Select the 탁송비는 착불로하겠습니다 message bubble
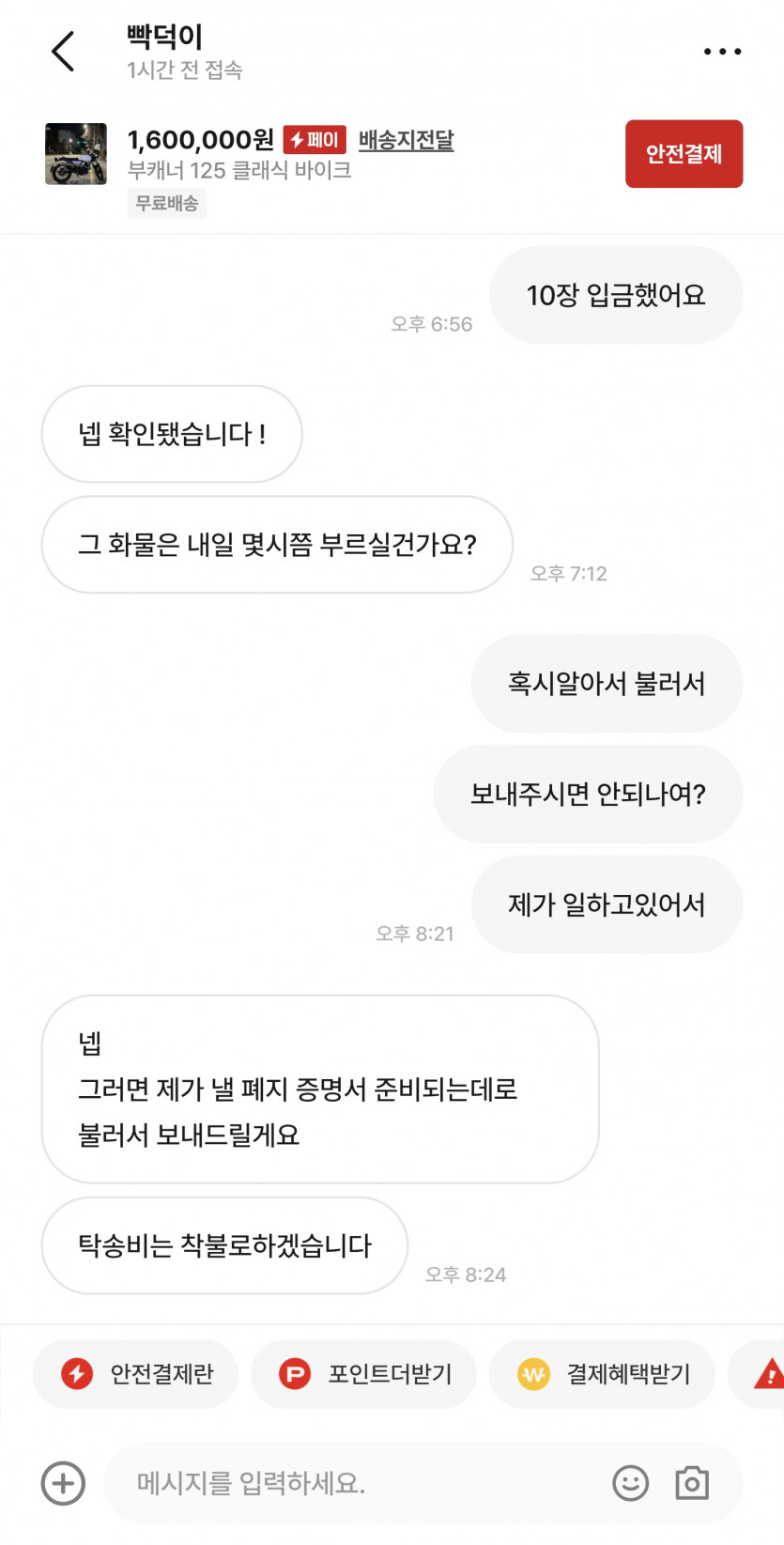Viewport: 784px width, 1545px height. [224, 1245]
